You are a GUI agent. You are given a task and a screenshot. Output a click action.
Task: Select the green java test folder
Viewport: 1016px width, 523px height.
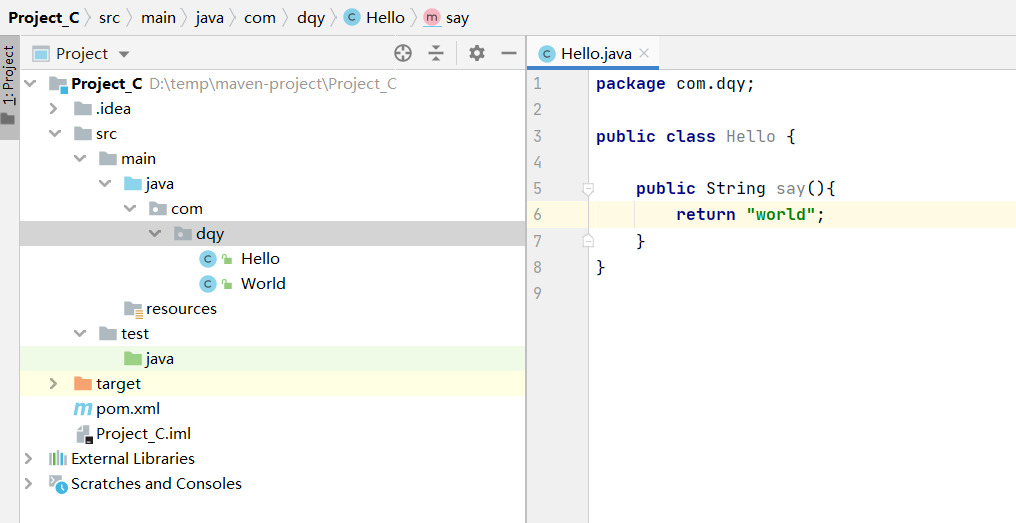(x=159, y=359)
